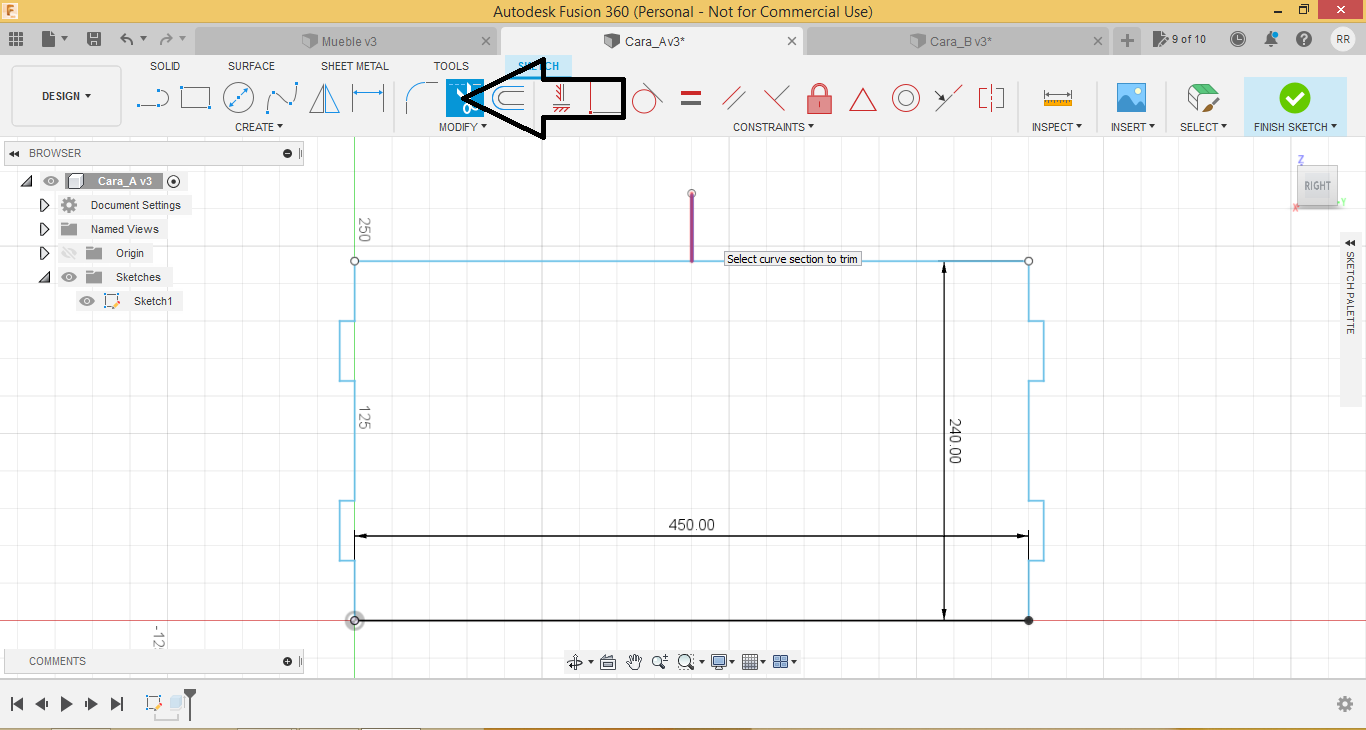Select the Fit Point Spline tool
Viewport: 1366px width, 730px height.
click(x=282, y=98)
